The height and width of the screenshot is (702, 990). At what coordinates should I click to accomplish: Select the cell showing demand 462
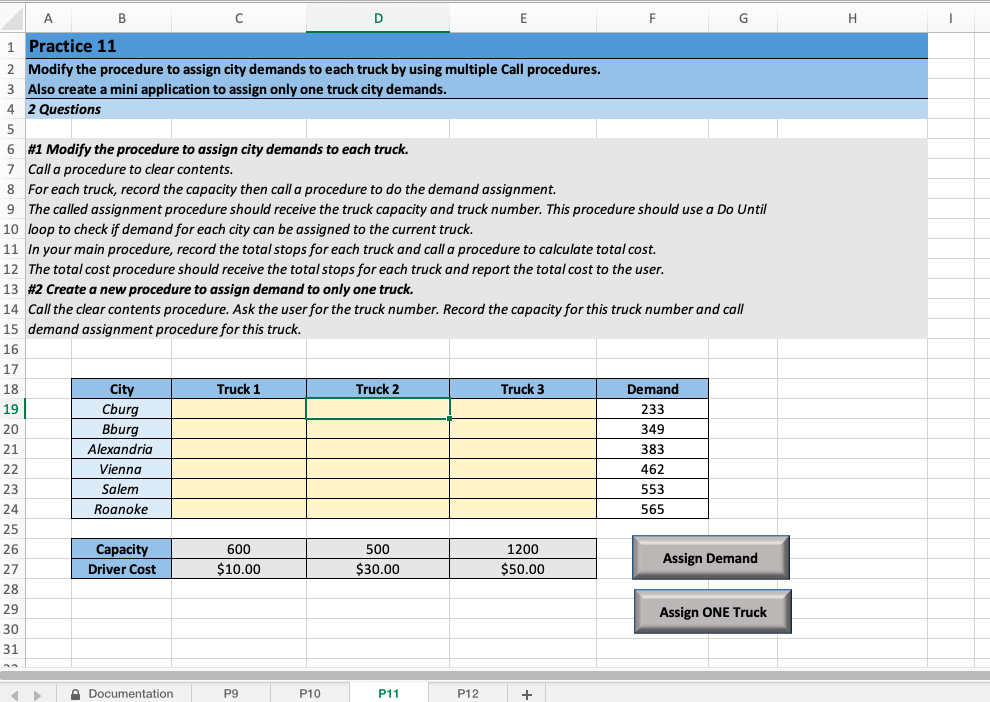[x=652, y=468]
